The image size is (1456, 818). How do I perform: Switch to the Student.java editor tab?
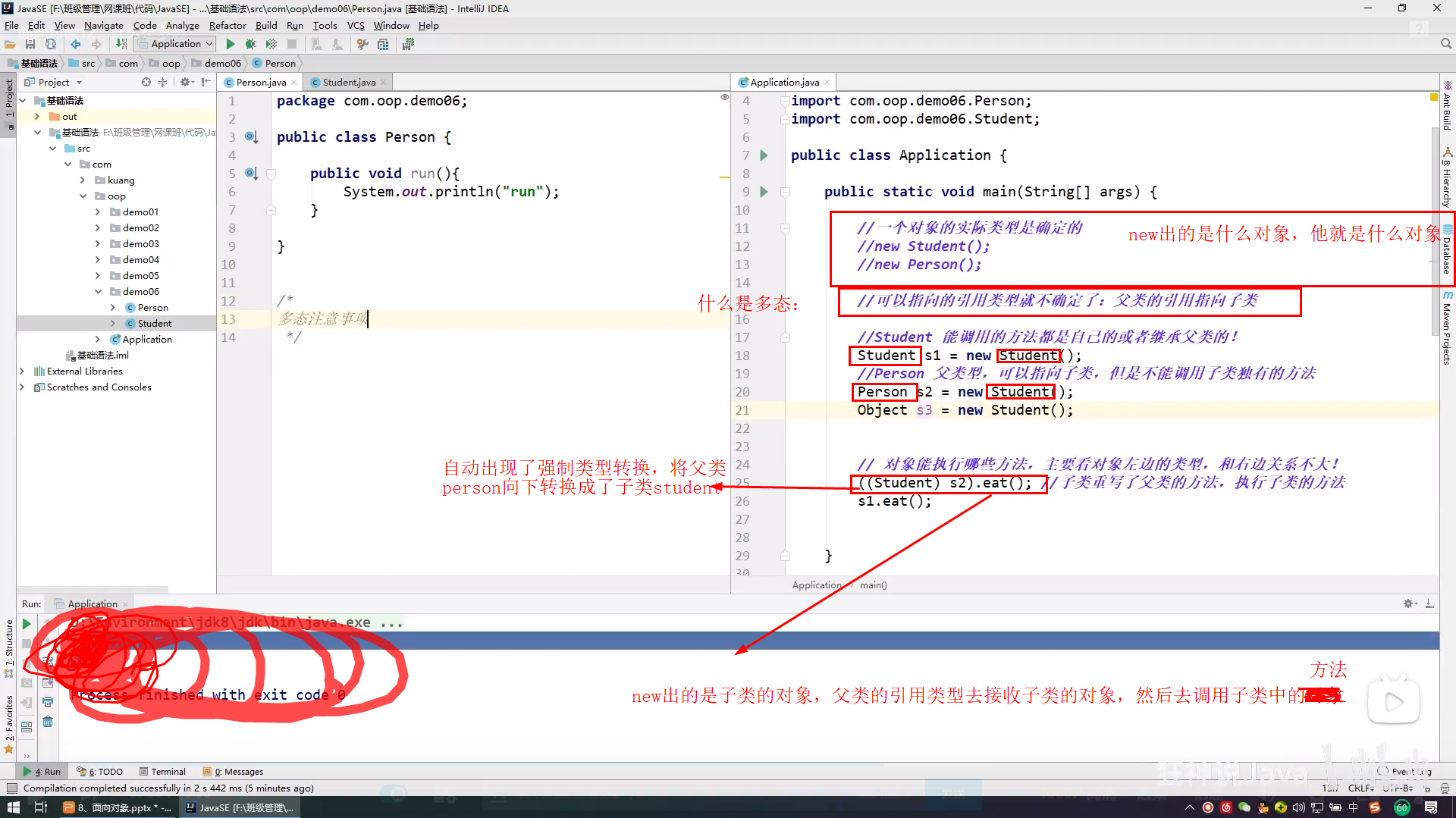click(349, 82)
